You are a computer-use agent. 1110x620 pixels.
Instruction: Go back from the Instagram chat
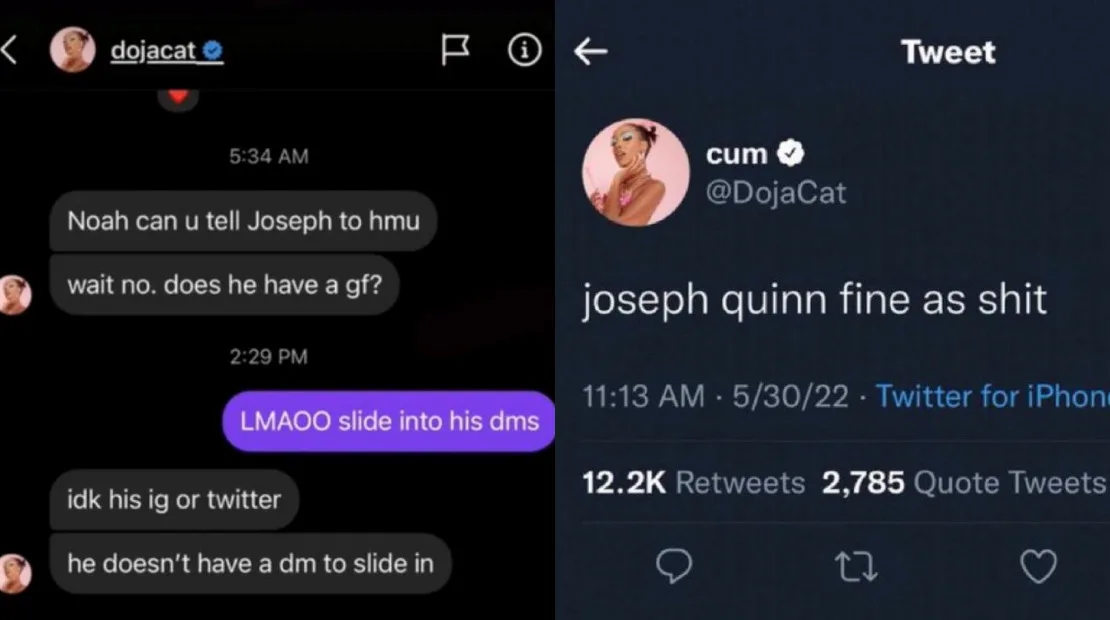[10, 51]
